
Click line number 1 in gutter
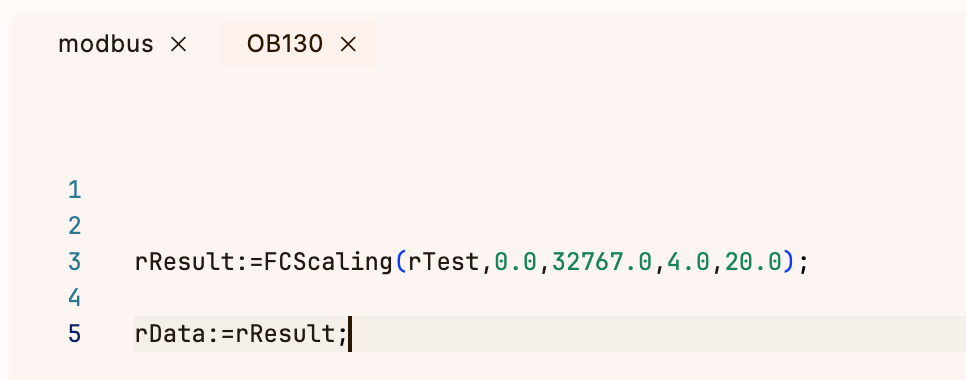(x=75, y=190)
